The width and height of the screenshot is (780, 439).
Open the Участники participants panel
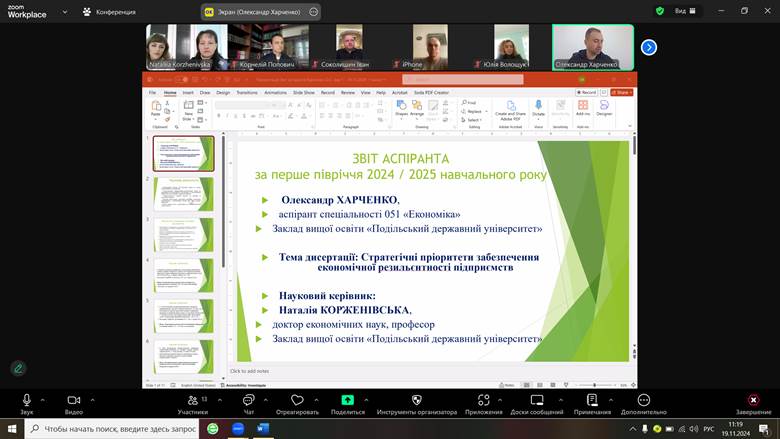192,401
